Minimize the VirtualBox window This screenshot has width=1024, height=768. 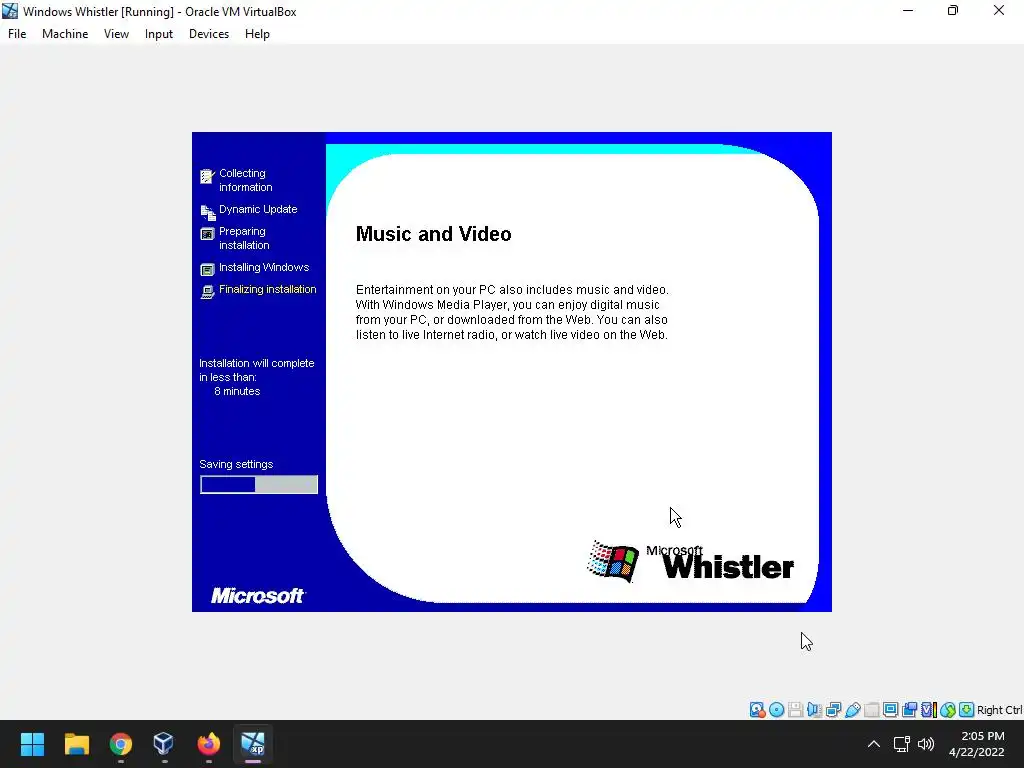pos(908,10)
